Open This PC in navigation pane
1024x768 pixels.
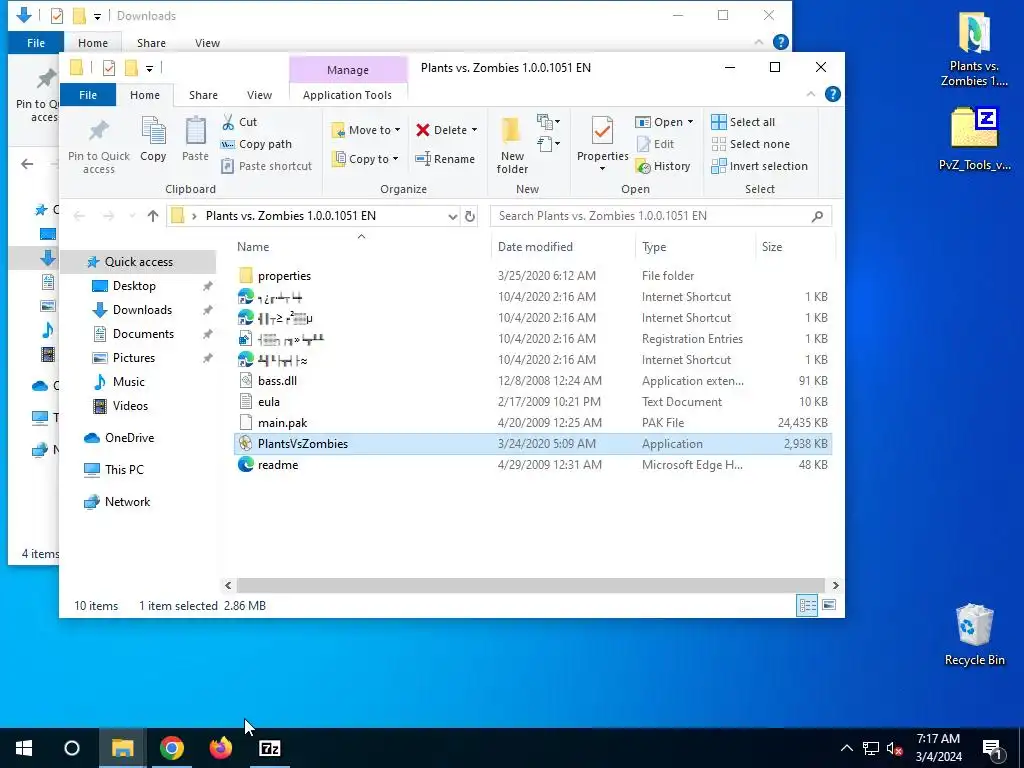[123, 470]
